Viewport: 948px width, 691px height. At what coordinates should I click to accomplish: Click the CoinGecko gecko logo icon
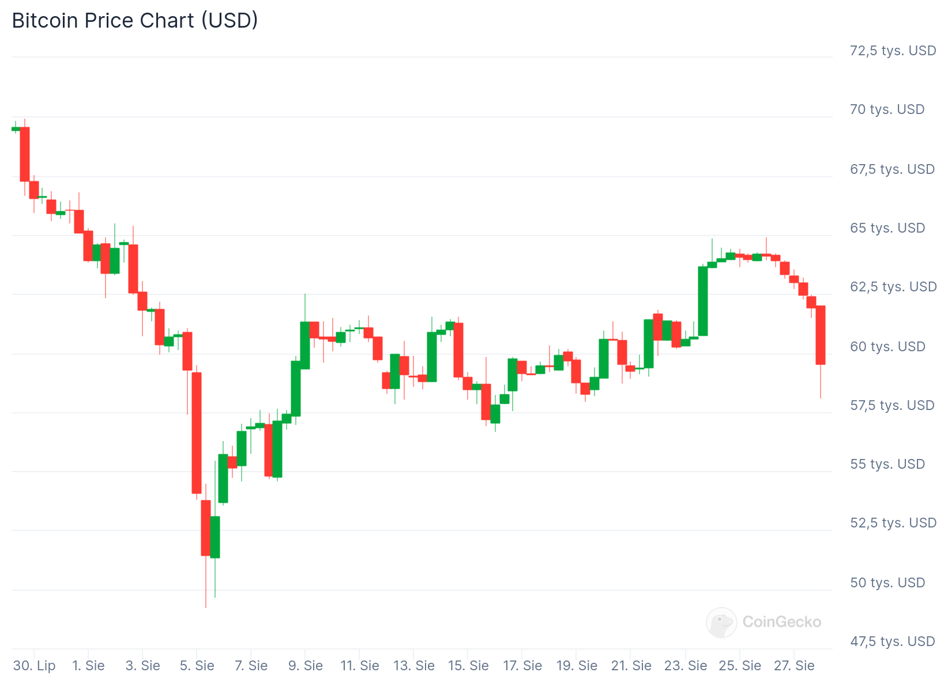pyautogui.click(x=721, y=622)
